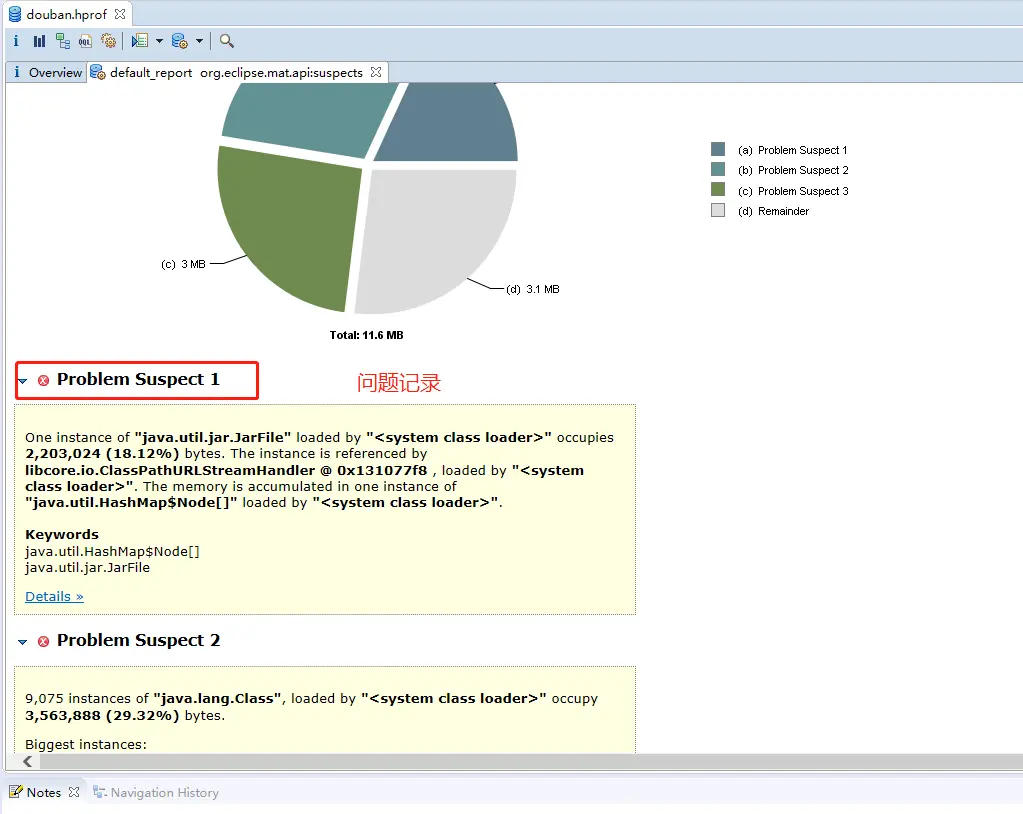Click the horizontal scrollbar left arrow
1023x814 pixels.
coord(27,761)
